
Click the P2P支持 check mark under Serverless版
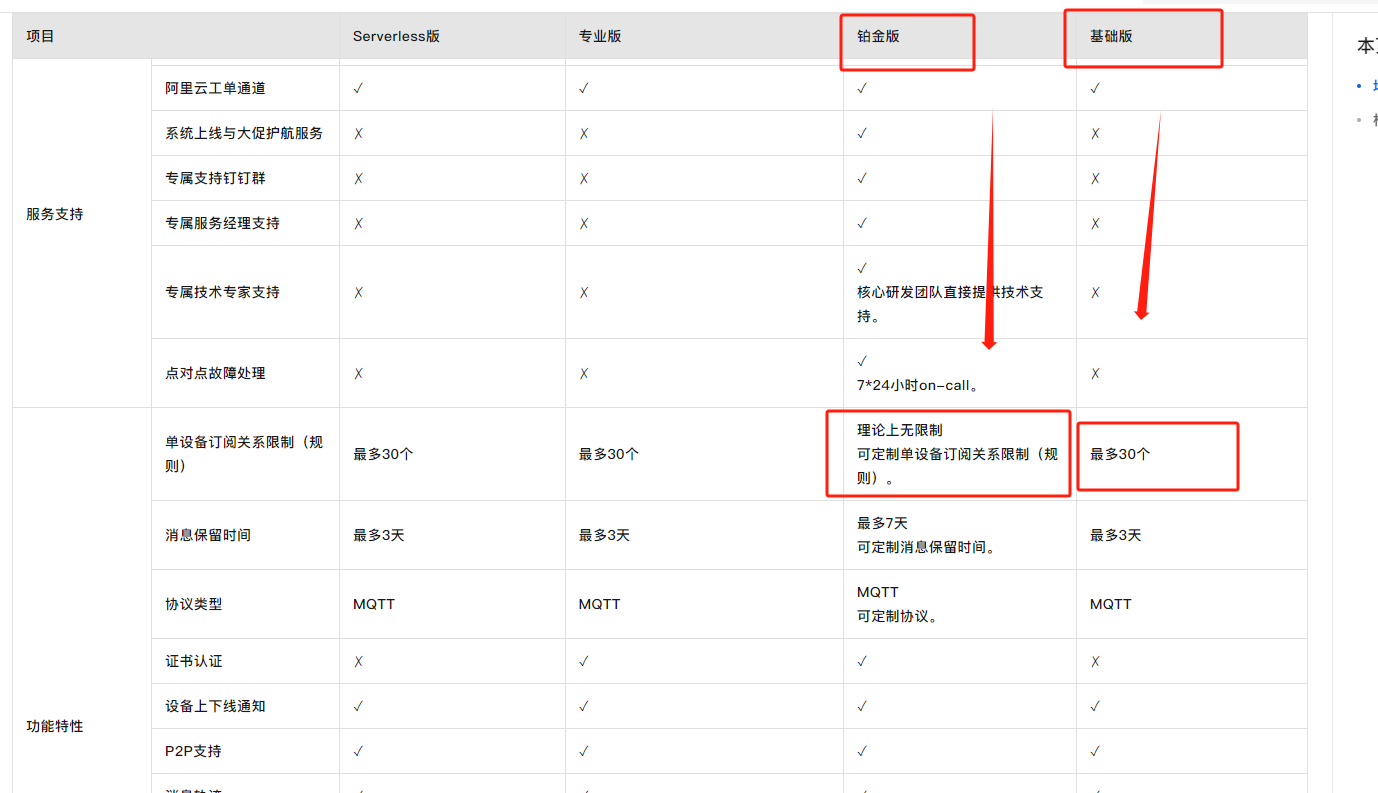[358, 751]
